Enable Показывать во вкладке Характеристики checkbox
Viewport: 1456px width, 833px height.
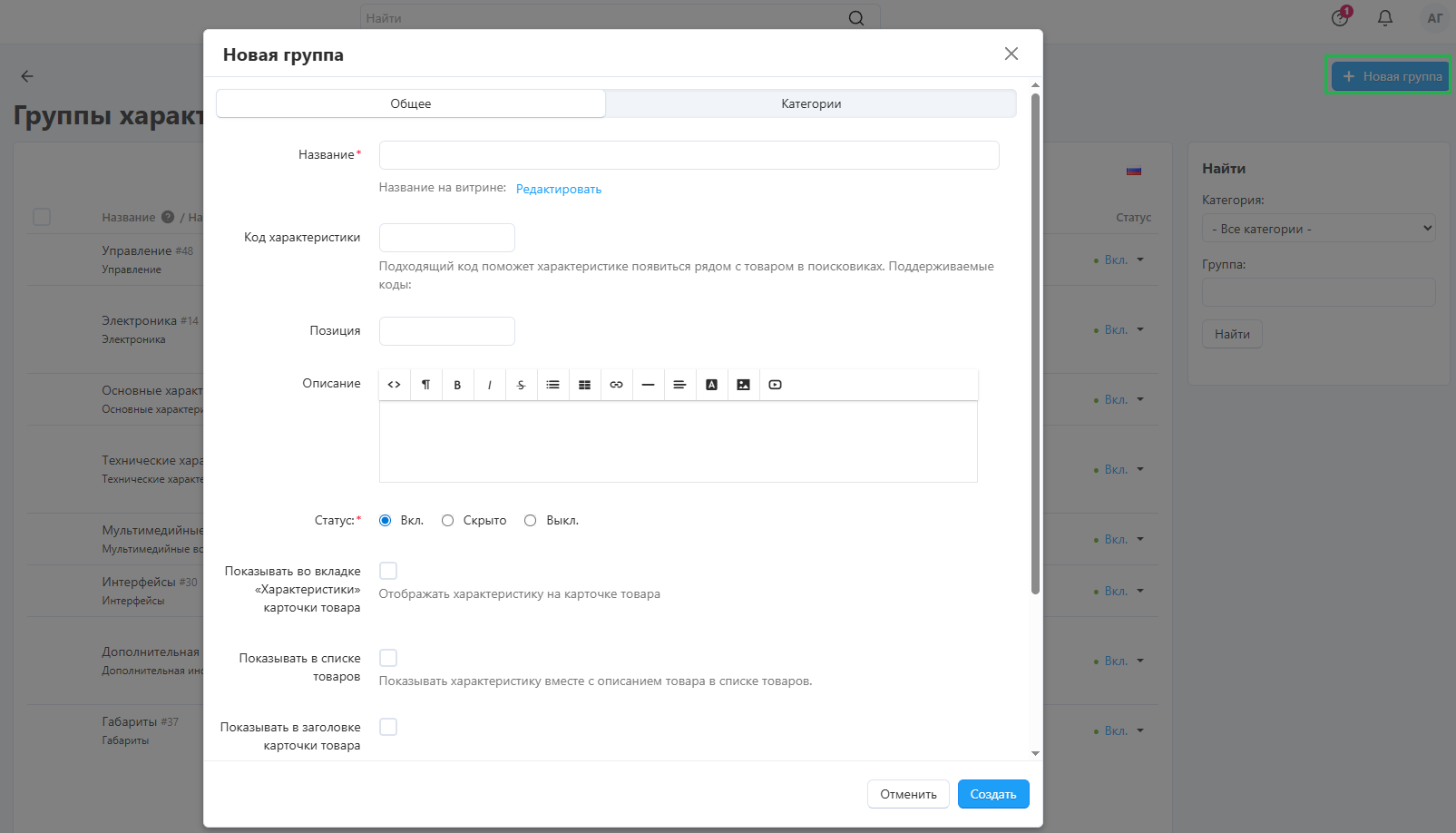click(x=388, y=571)
